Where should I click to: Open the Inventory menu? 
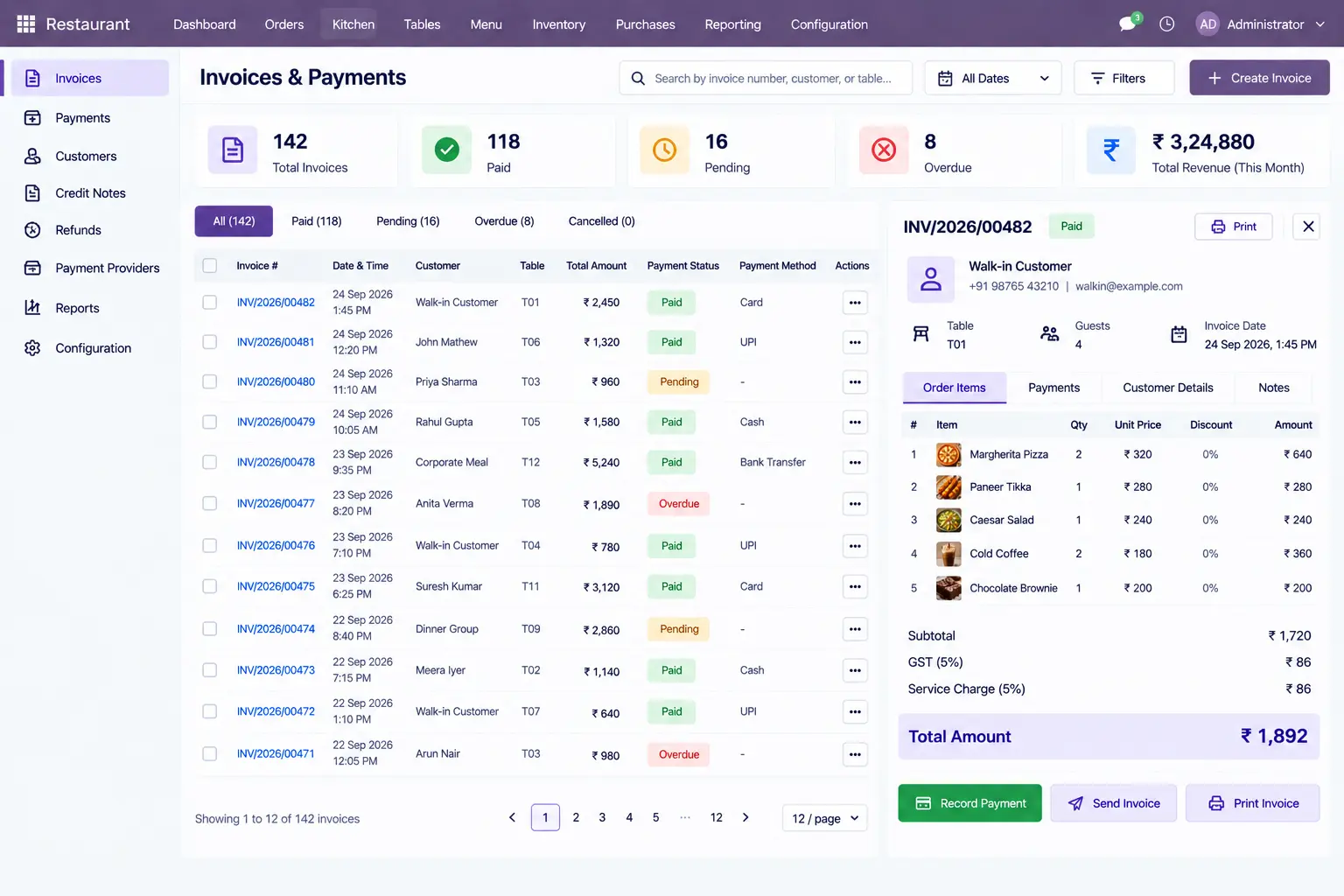coord(559,24)
